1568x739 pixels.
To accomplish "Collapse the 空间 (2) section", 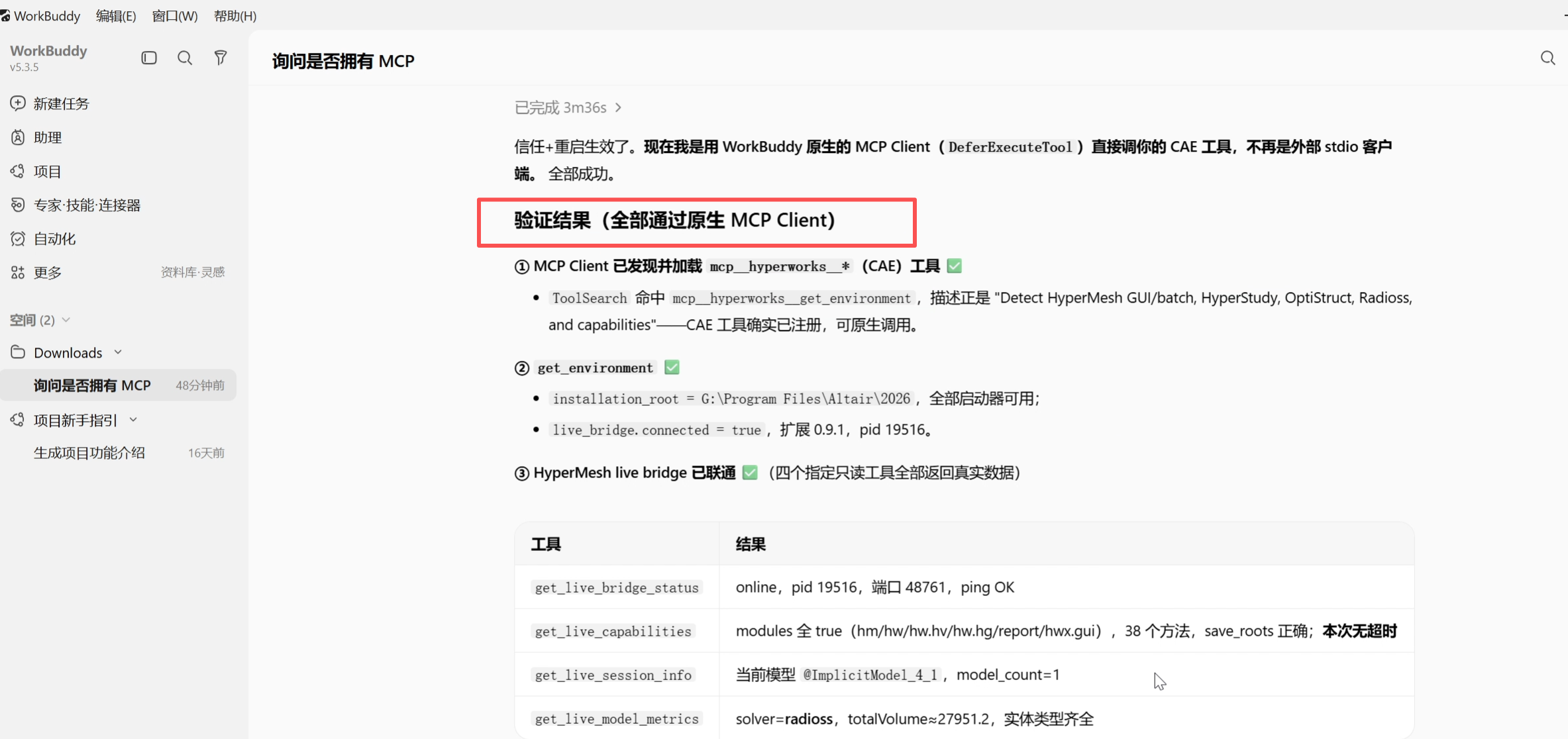I will click(66, 320).
